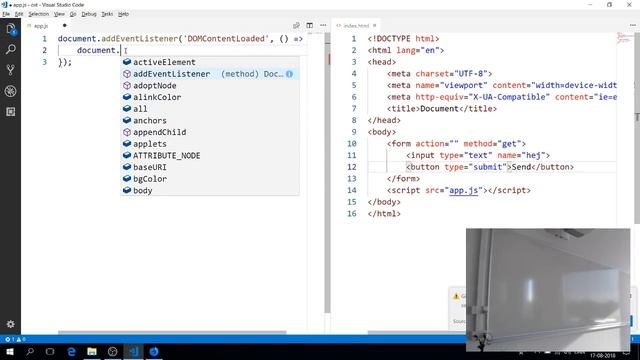Open Windows Start menu
Screen dimensions: 640x360
click(9, 351)
